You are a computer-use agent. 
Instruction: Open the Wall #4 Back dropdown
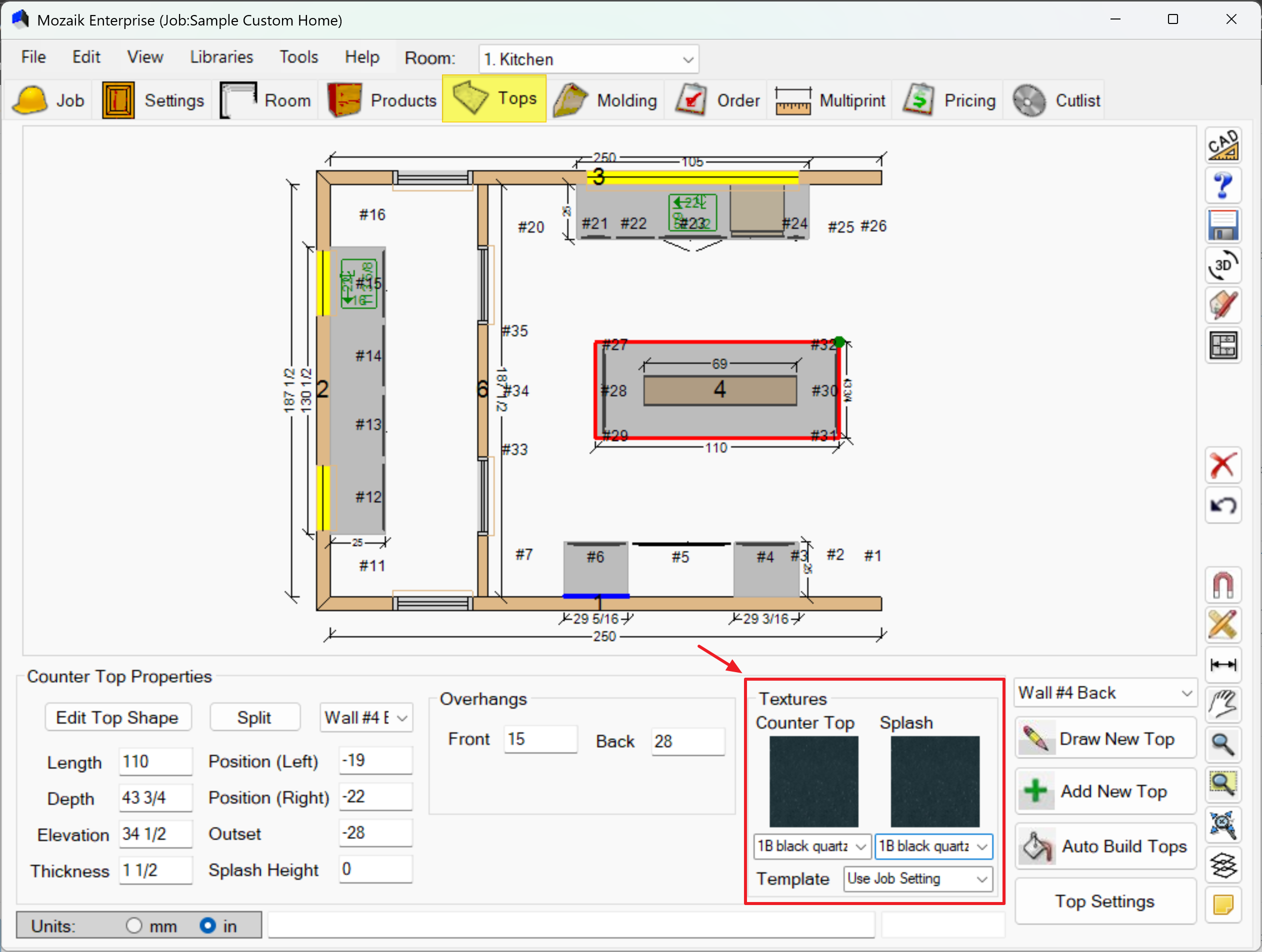tap(1104, 693)
